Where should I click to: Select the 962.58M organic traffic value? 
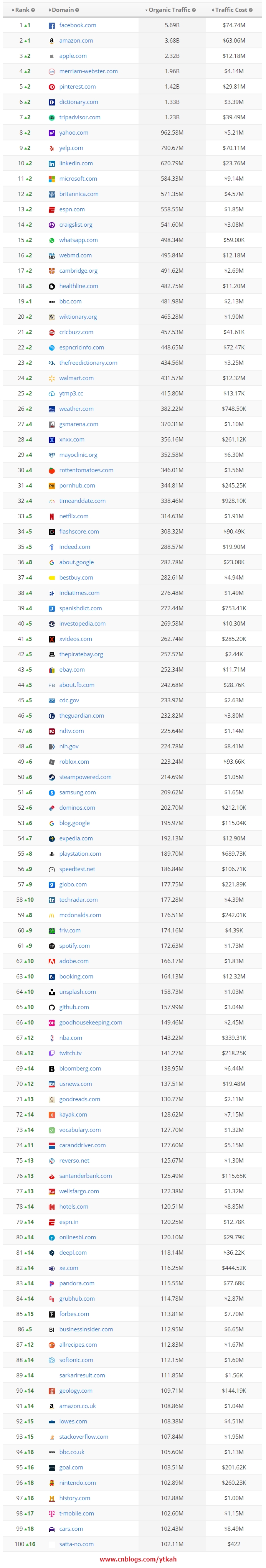[172, 133]
